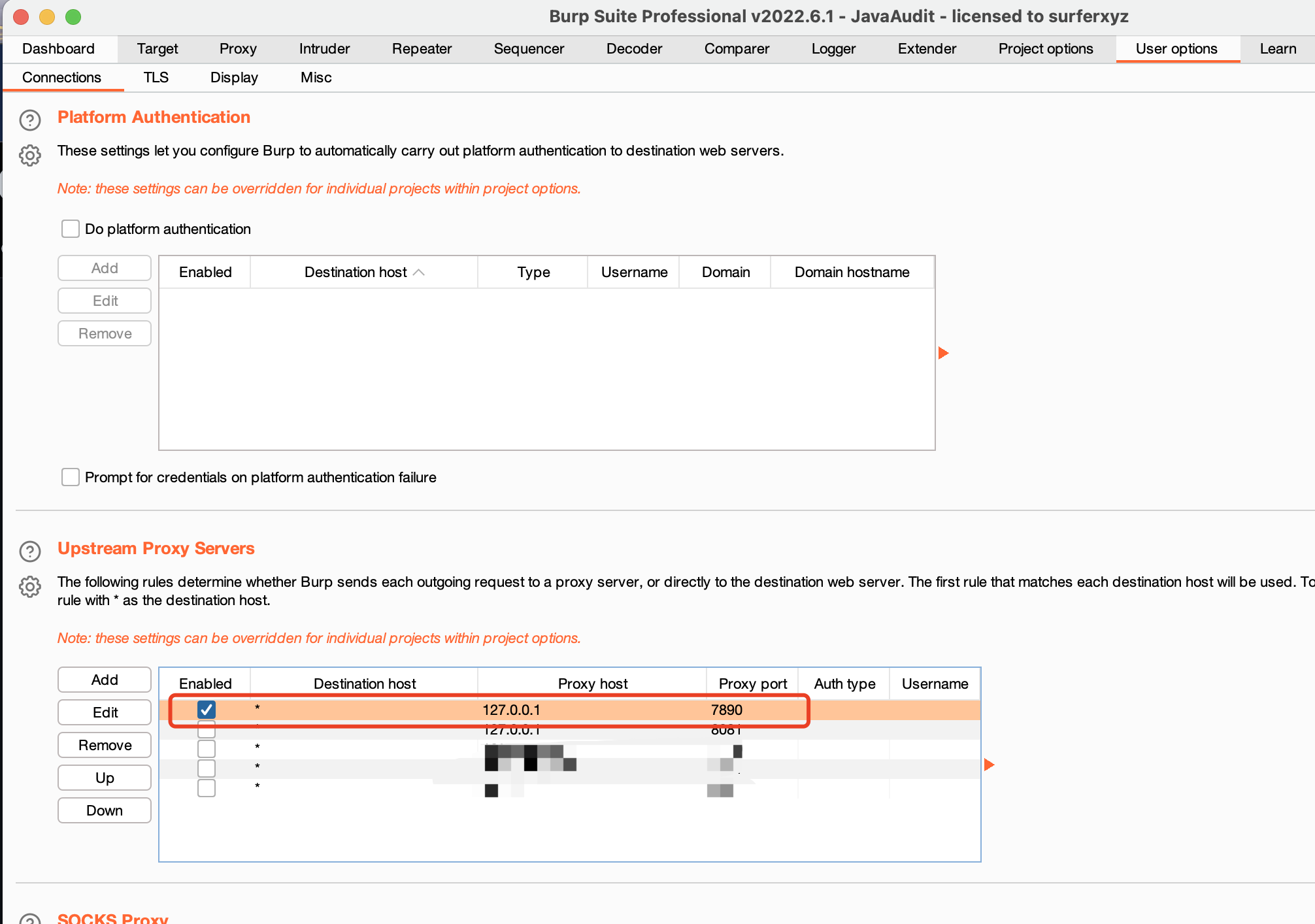Click Edit for the selected proxy rule
This screenshot has width=1315, height=924.
[104, 712]
